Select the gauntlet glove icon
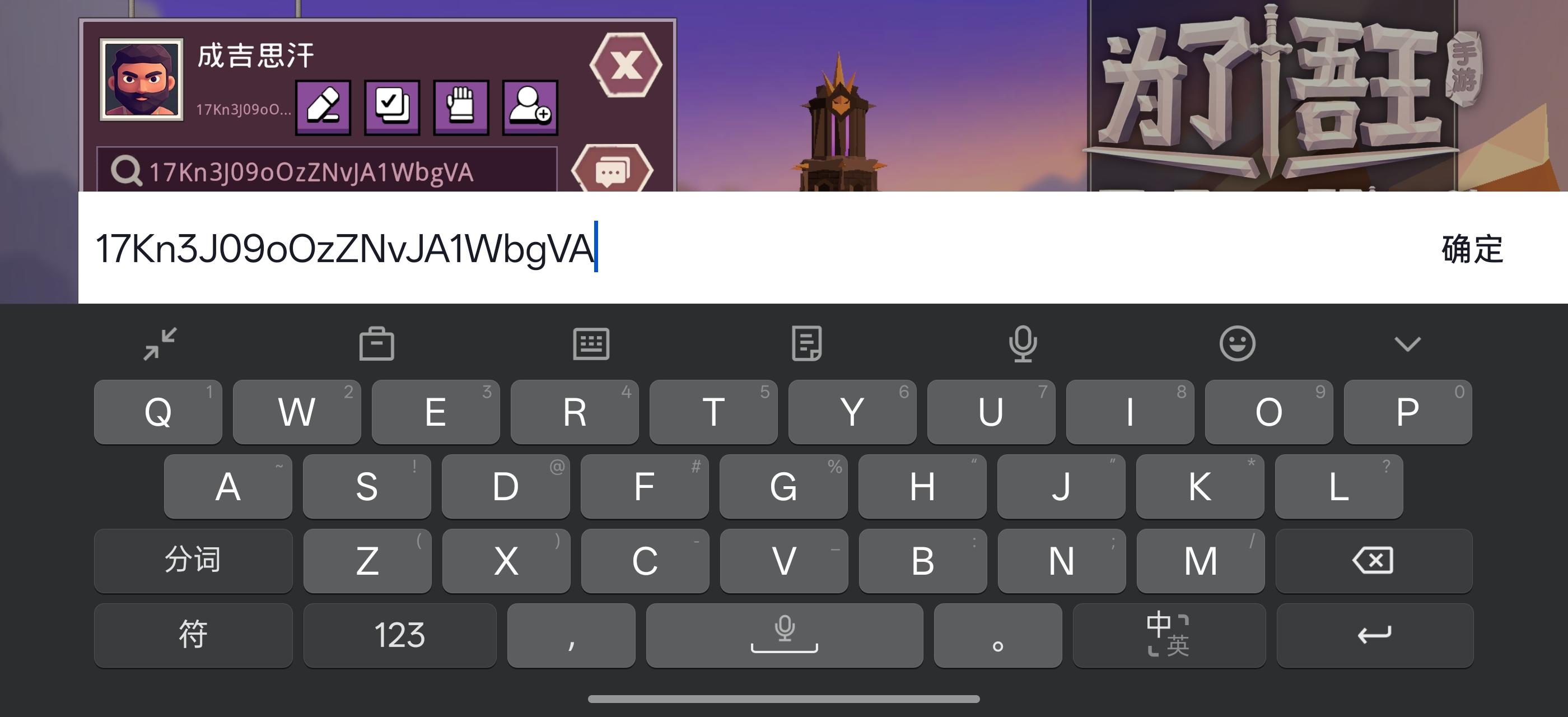The width and height of the screenshot is (1568, 717). point(461,107)
